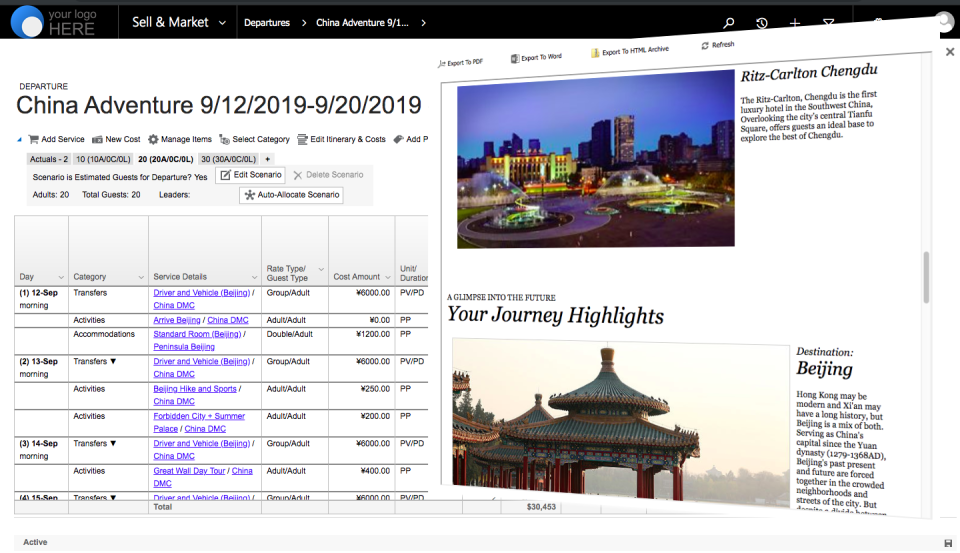Click the preview panel vertical scrollbar
The image size is (960, 553).
click(x=926, y=277)
